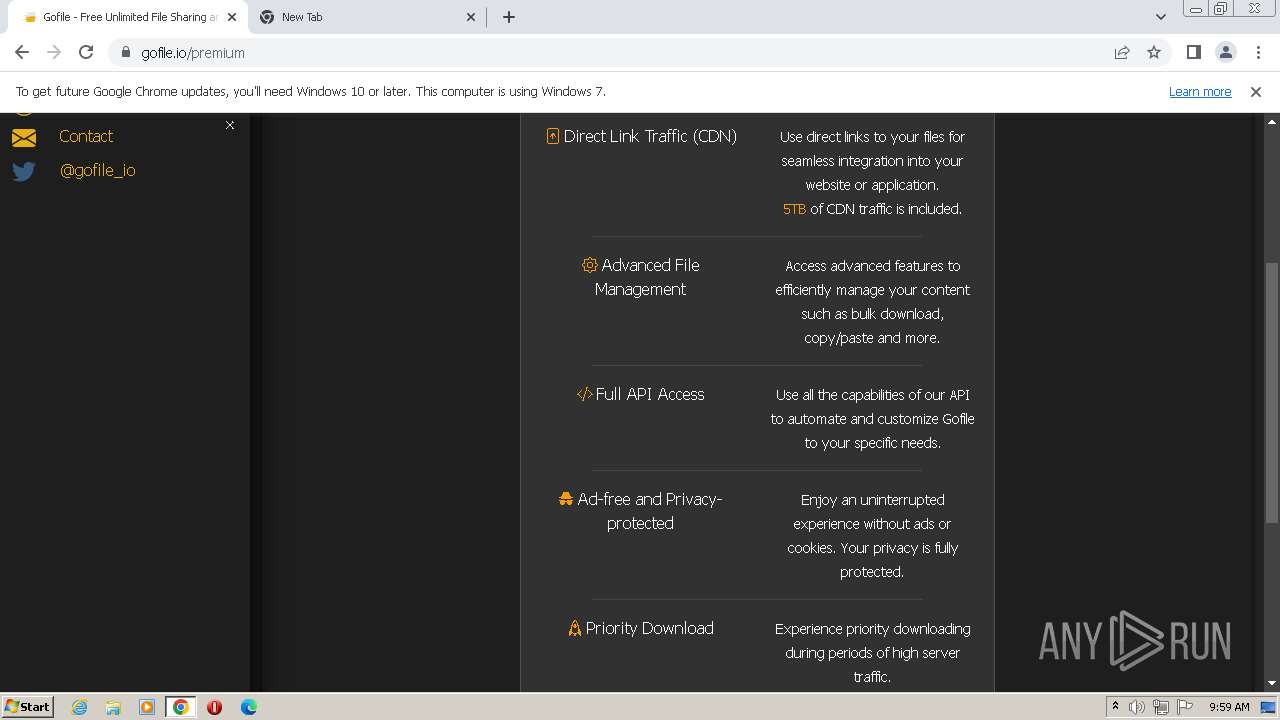Viewport: 1280px width, 720px height.
Task: Click the Advanced File Management gear icon
Action: 590,265
